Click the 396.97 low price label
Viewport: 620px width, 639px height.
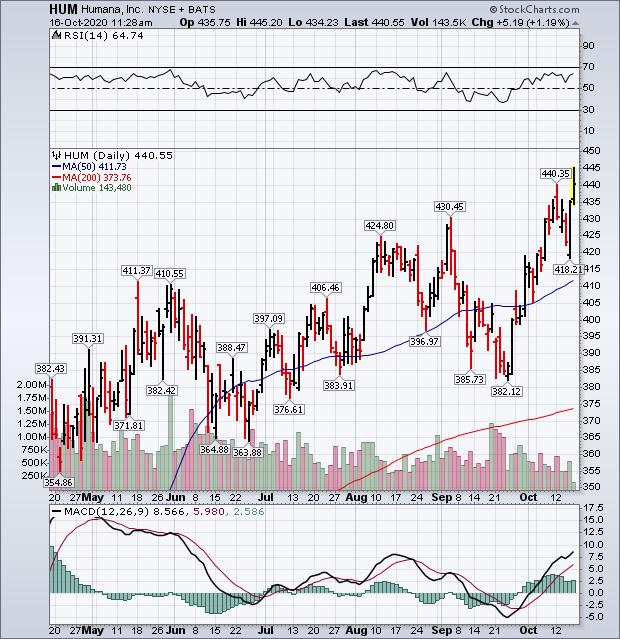pyautogui.click(x=425, y=341)
